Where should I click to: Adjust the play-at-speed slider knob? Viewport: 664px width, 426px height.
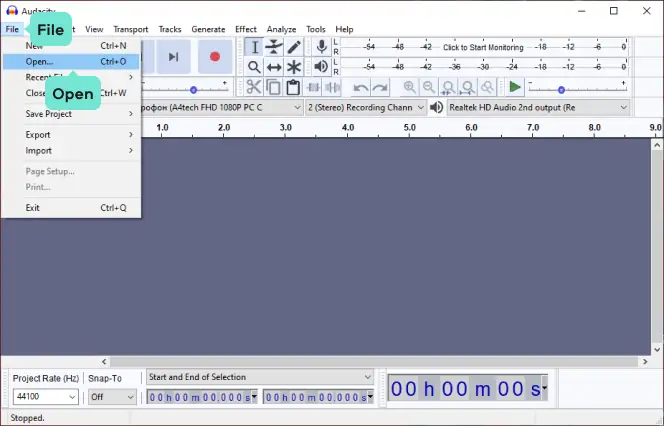pos(561,90)
